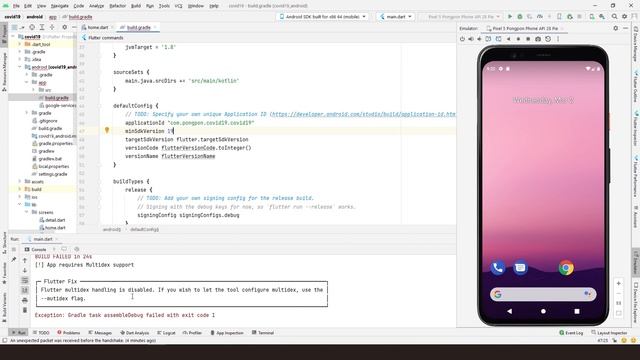
Task: Open Search Everywhere magnifier in main toolbar
Action: tap(614, 17)
